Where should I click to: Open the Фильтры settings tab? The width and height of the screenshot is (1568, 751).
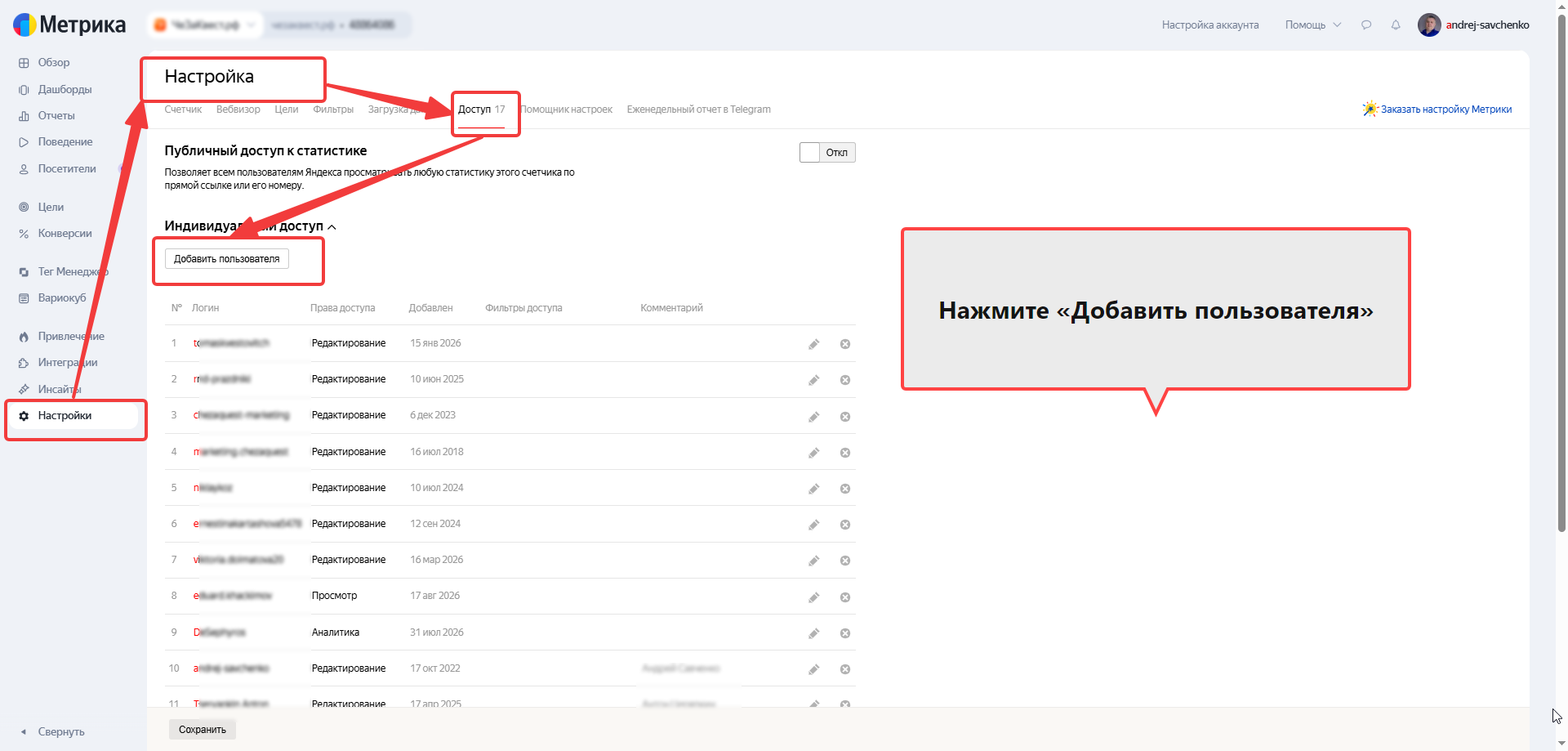[333, 110]
